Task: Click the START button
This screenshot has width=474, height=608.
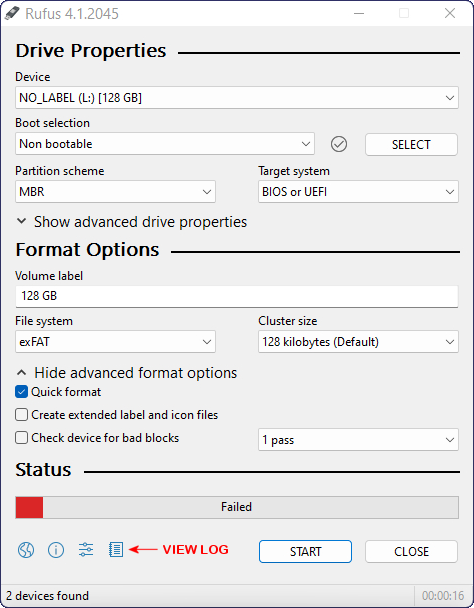Action: pos(306,551)
